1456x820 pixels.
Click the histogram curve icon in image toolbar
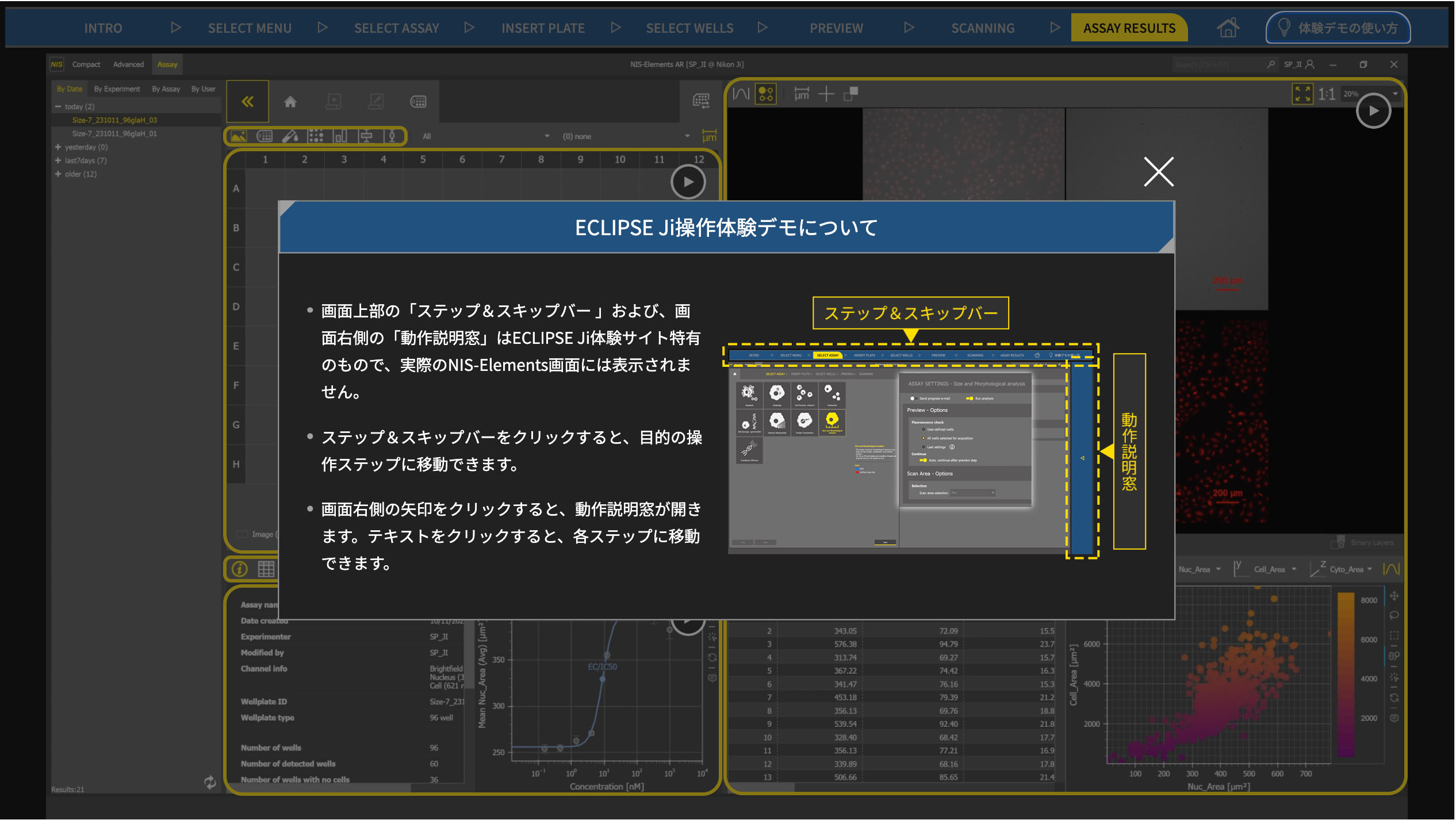coord(741,94)
